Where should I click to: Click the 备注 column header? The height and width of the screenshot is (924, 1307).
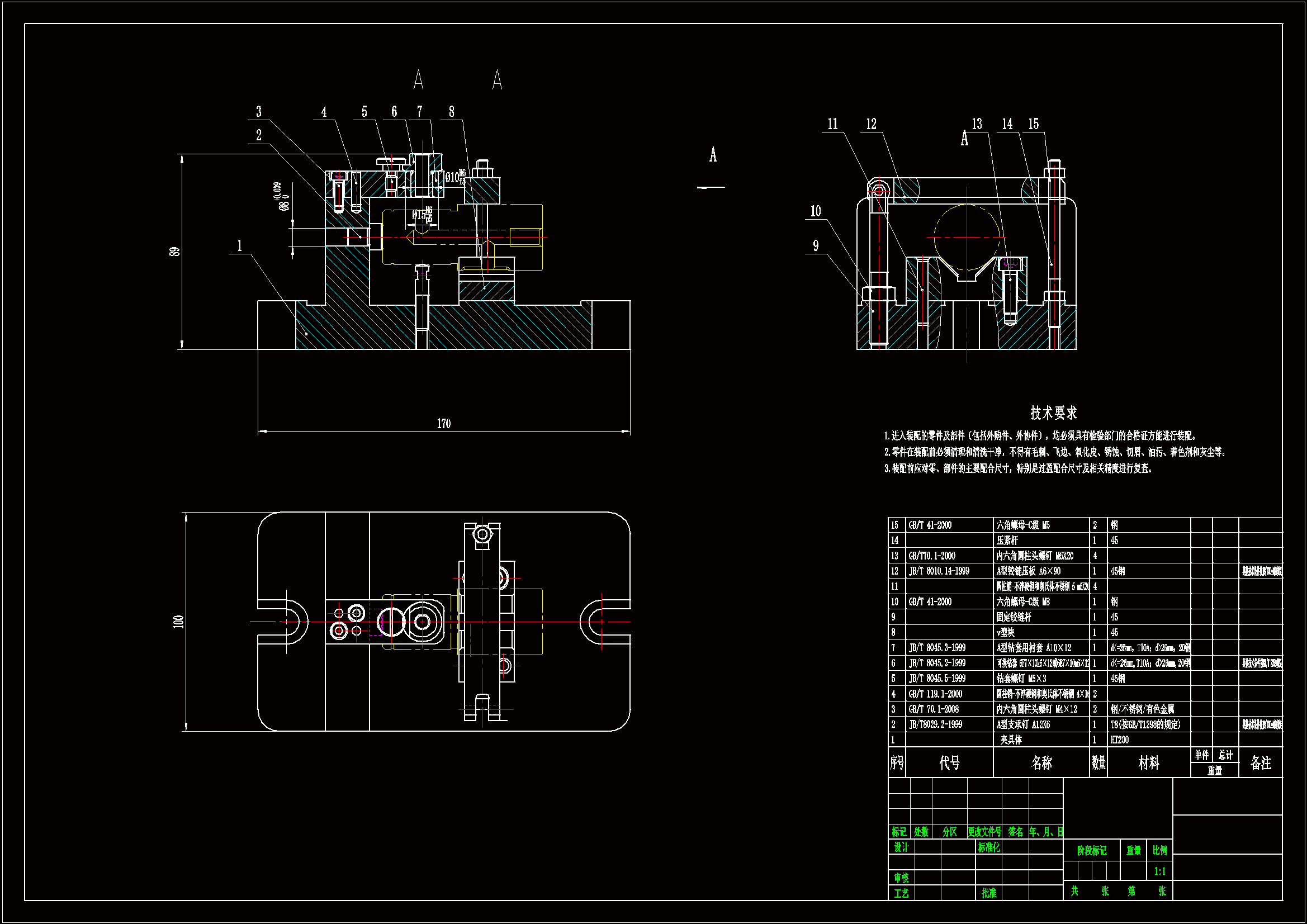[x=1260, y=763]
